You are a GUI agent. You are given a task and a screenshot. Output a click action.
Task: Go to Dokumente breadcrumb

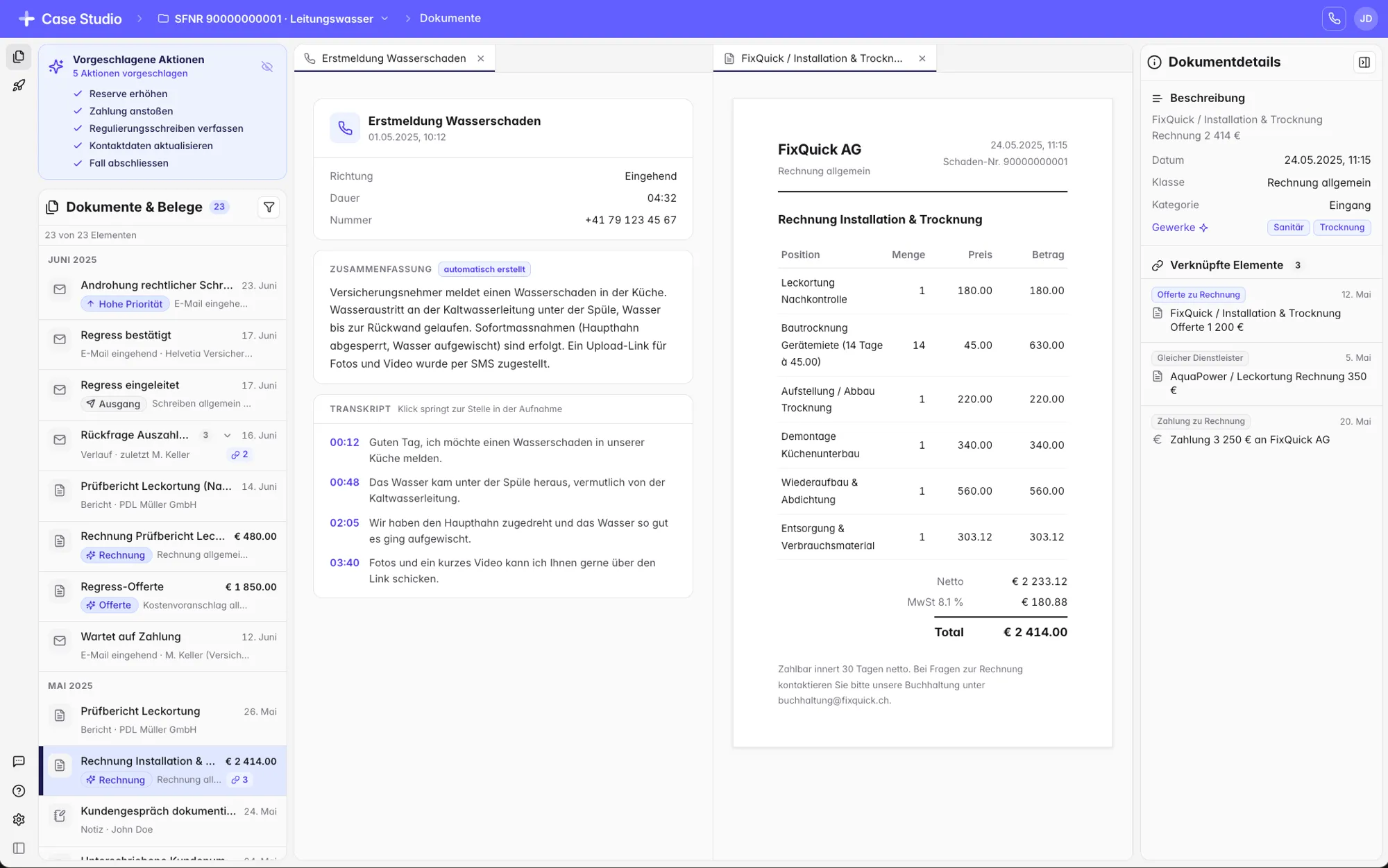(450, 18)
